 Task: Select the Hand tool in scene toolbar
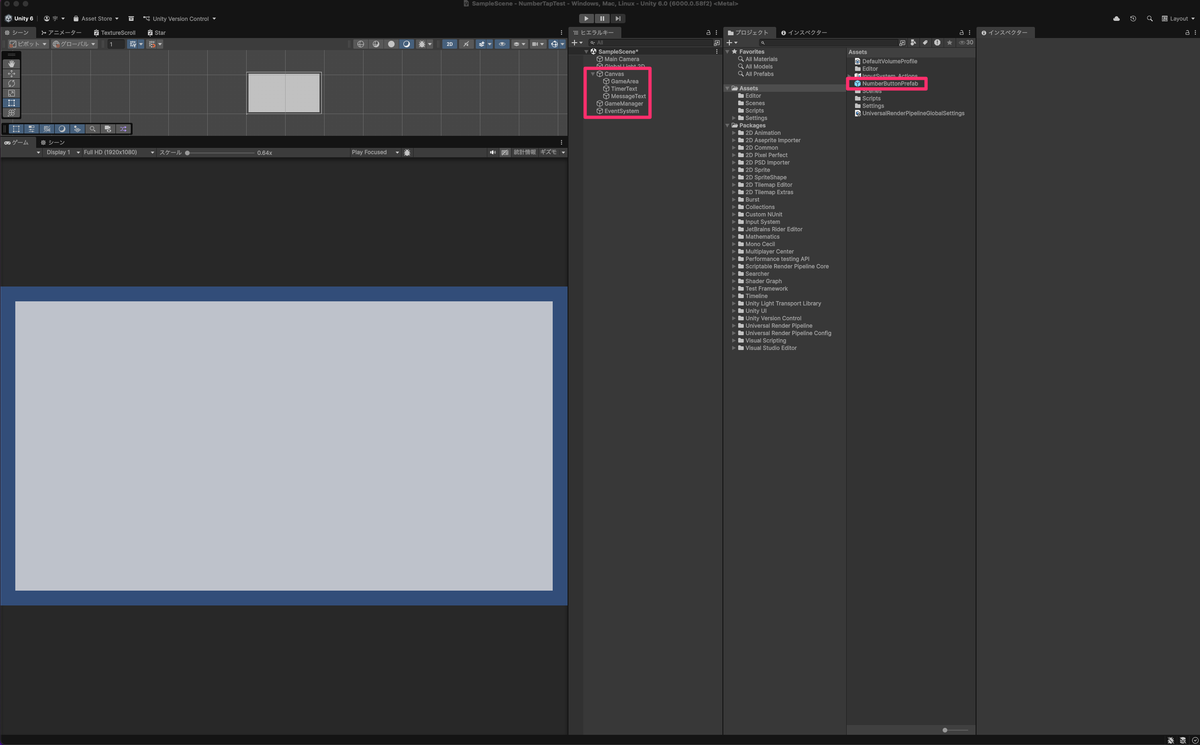[x=12, y=63]
